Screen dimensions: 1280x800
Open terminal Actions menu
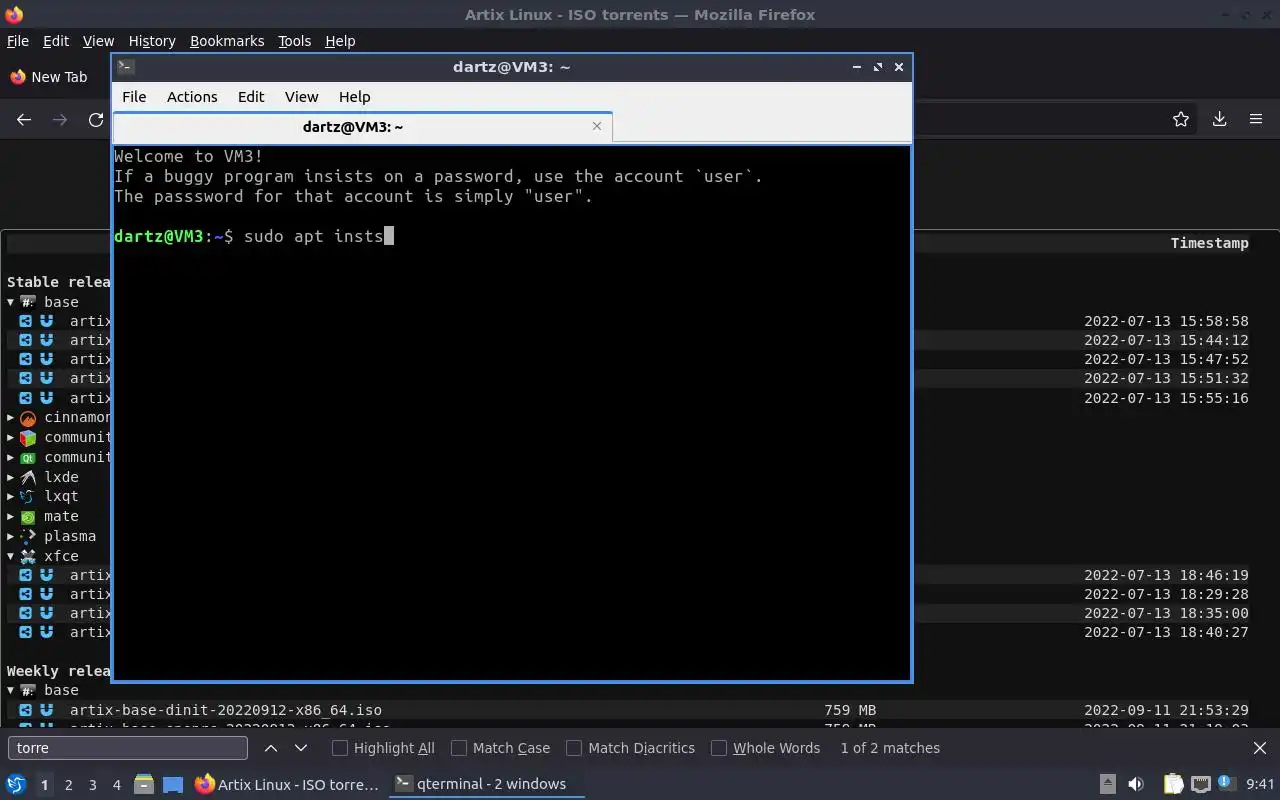point(192,97)
